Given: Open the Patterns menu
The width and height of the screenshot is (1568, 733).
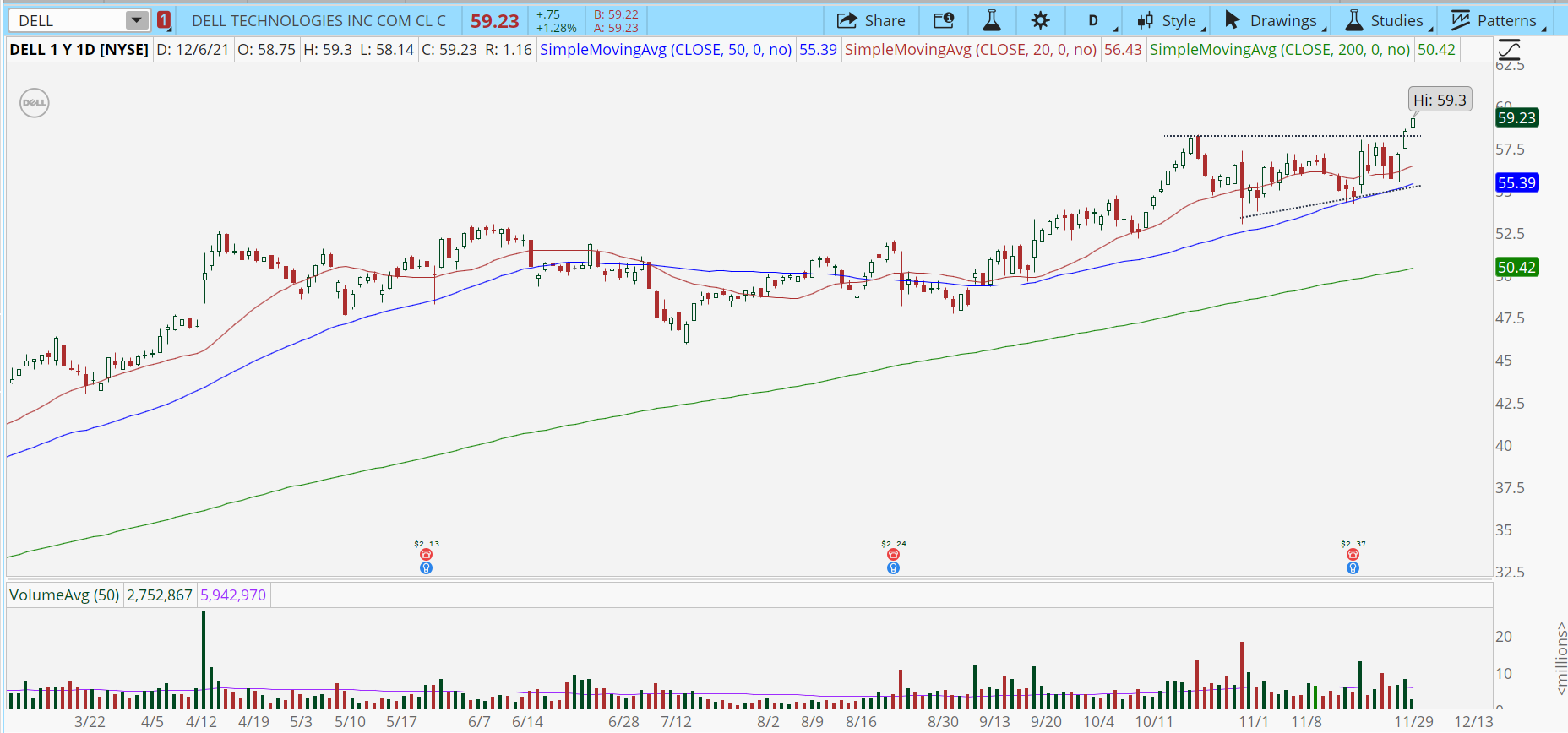Looking at the screenshot, I should 1498,20.
